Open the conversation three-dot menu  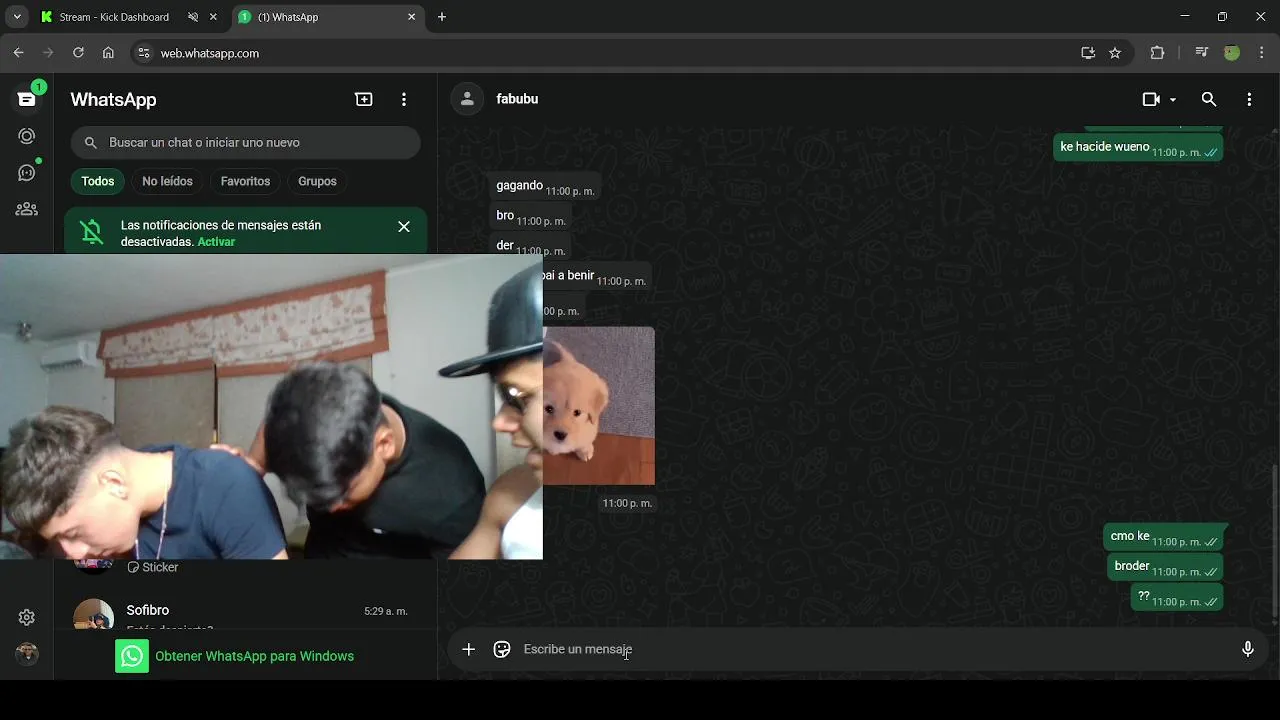click(x=1249, y=99)
